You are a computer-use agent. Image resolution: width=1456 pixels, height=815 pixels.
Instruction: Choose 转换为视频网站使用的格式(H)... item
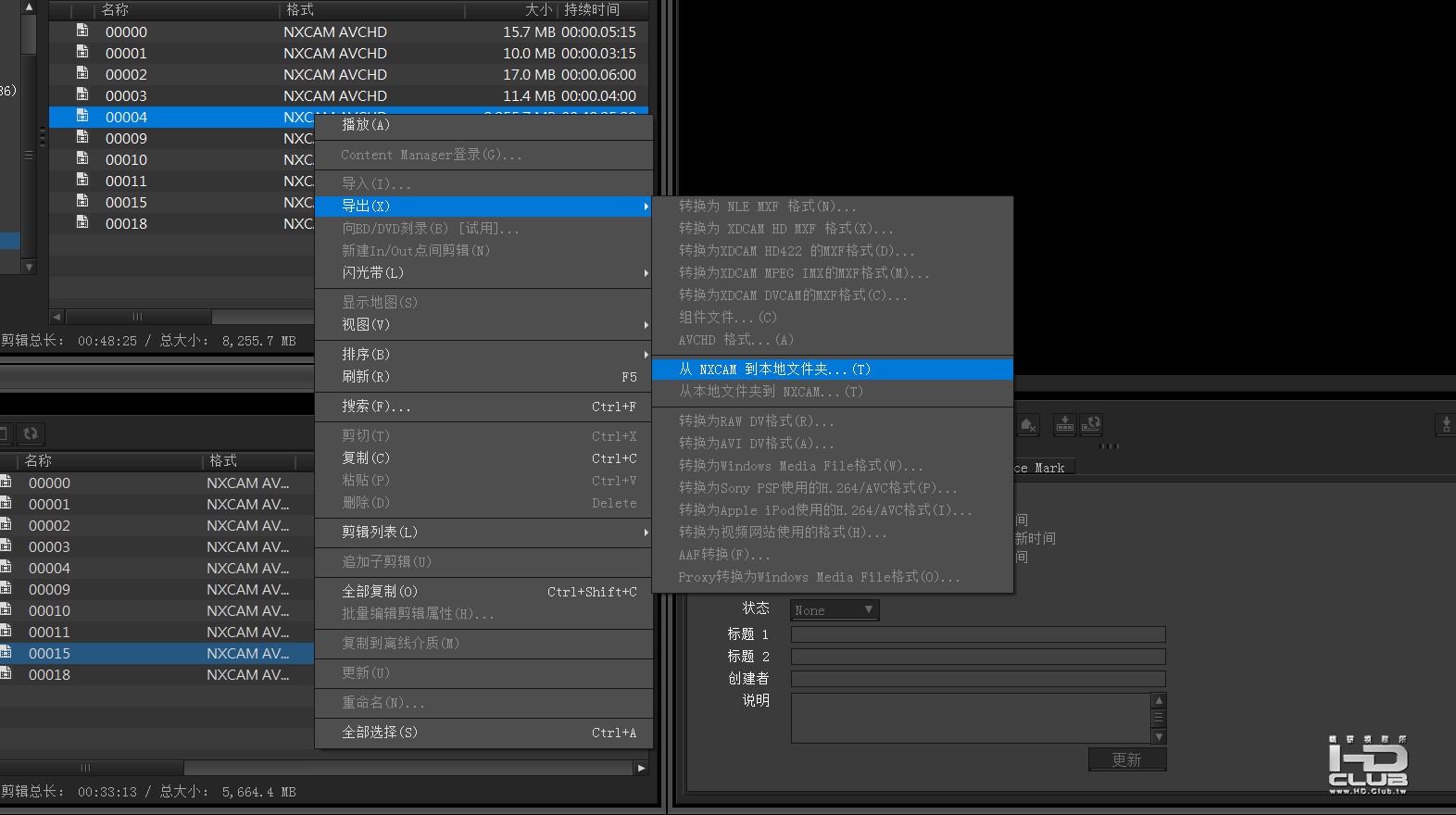click(833, 533)
